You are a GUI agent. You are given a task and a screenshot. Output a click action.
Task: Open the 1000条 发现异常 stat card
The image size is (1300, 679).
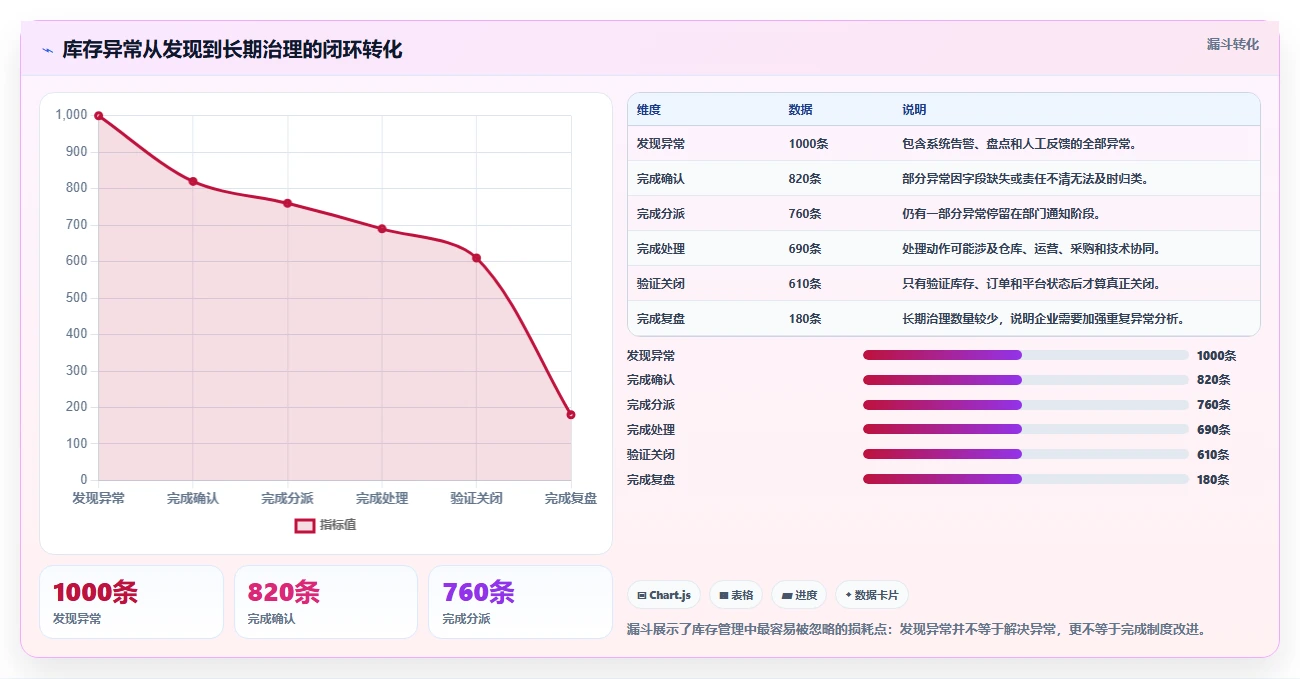pos(131,602)
